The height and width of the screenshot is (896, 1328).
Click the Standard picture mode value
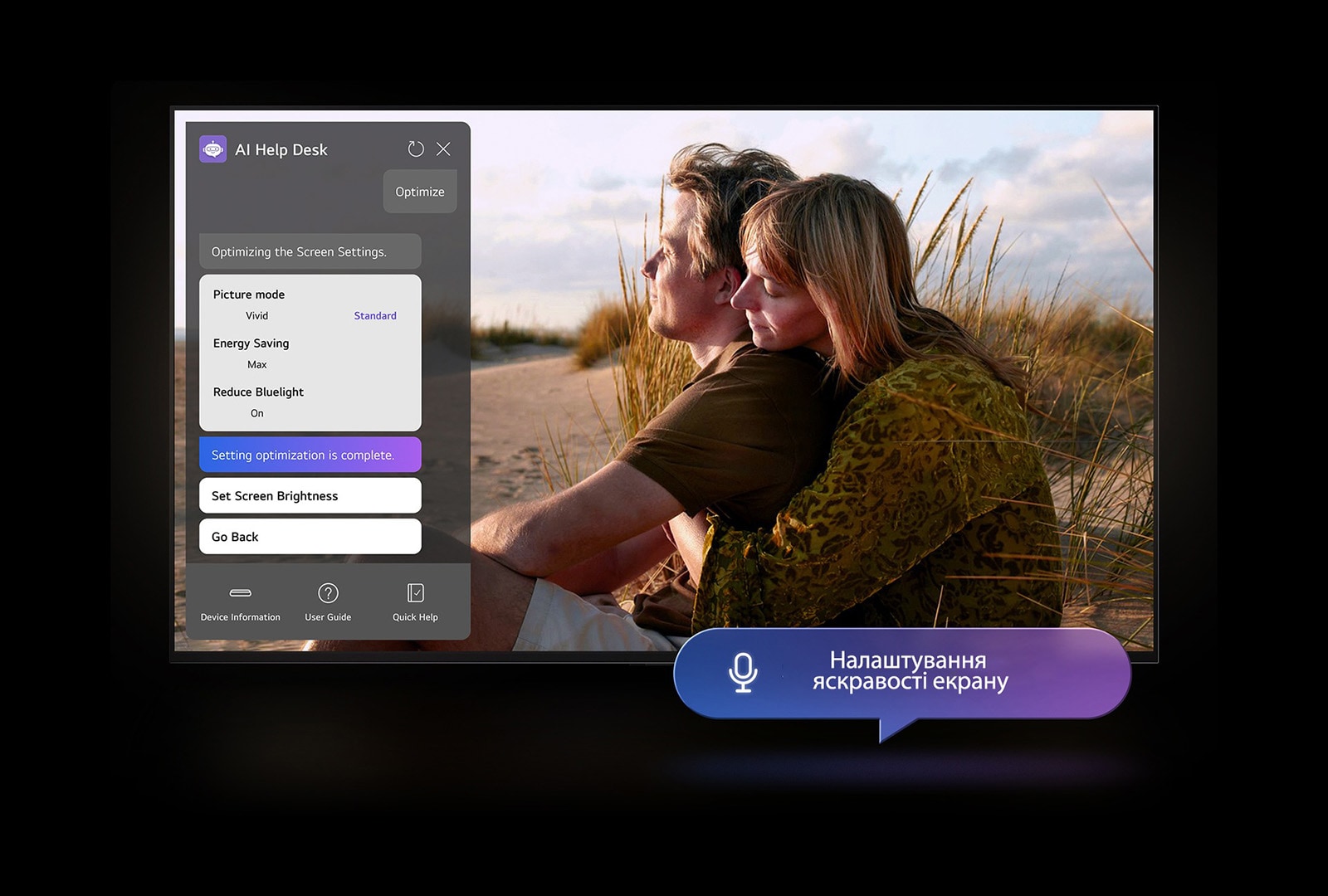pyautogui.click(x=375, y=316)
